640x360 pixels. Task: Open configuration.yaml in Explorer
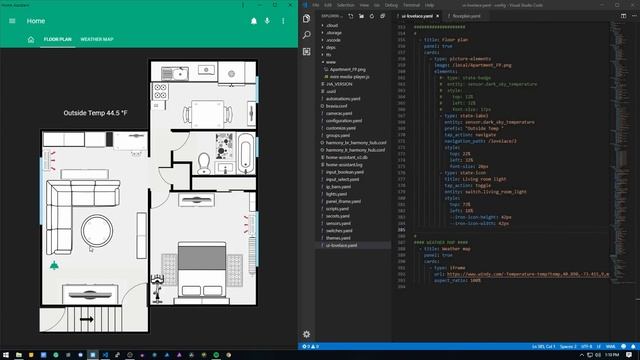(344, 121)
